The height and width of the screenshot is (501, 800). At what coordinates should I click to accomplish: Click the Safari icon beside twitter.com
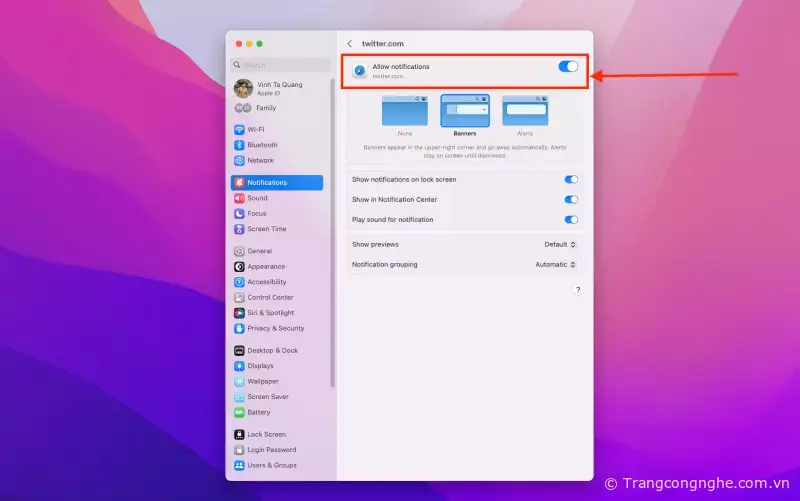pyautogui.click(x=360, y=71)
